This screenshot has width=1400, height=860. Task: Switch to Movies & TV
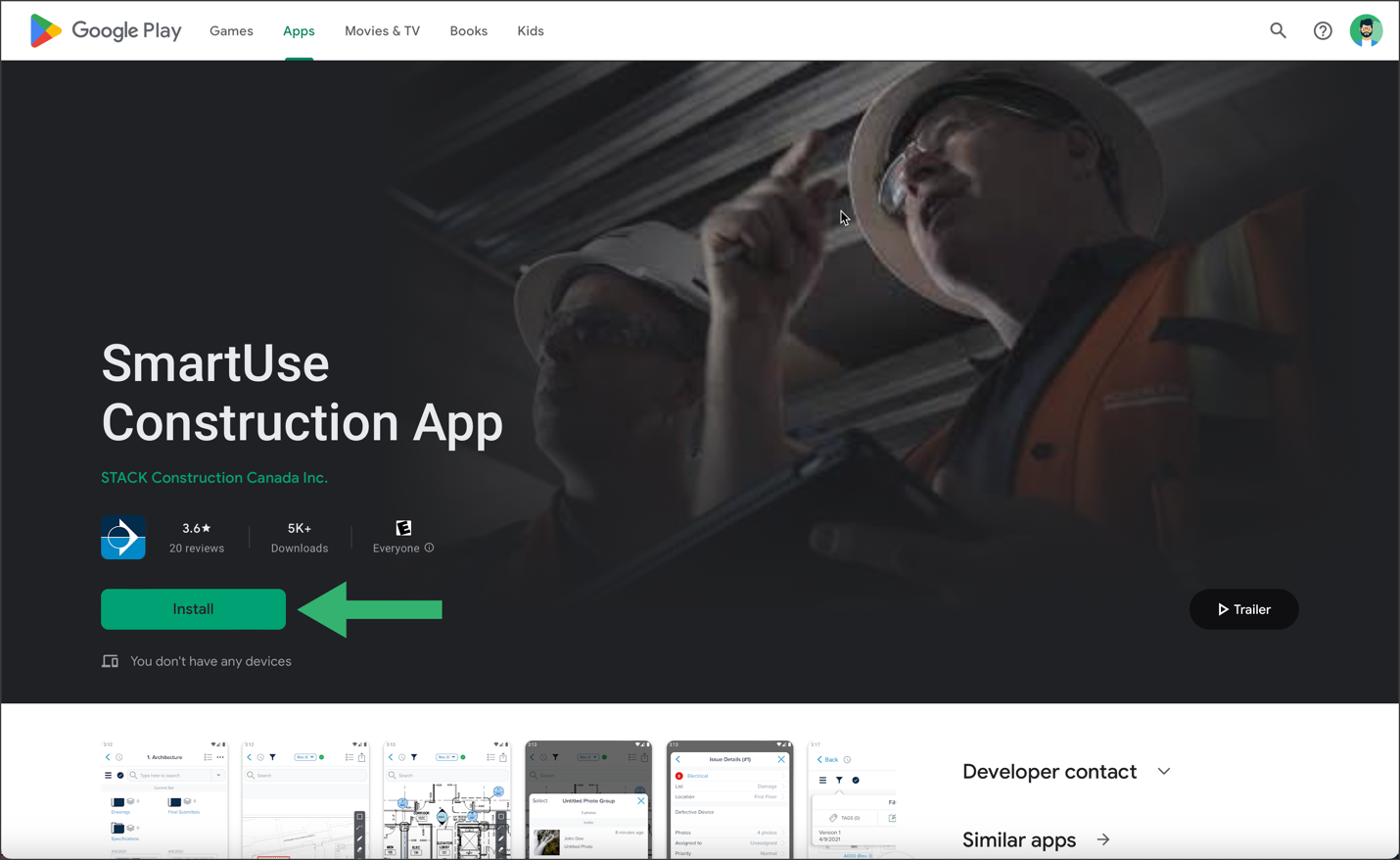(382, 30)
